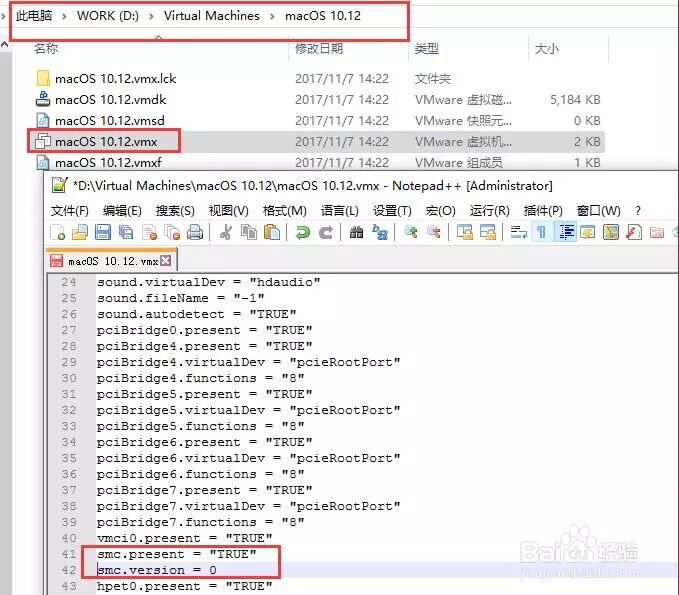Viewport: 679px width, 595px height.
Task: Toggle word wrap in the toolbar
Action: (x=518, y=233)
